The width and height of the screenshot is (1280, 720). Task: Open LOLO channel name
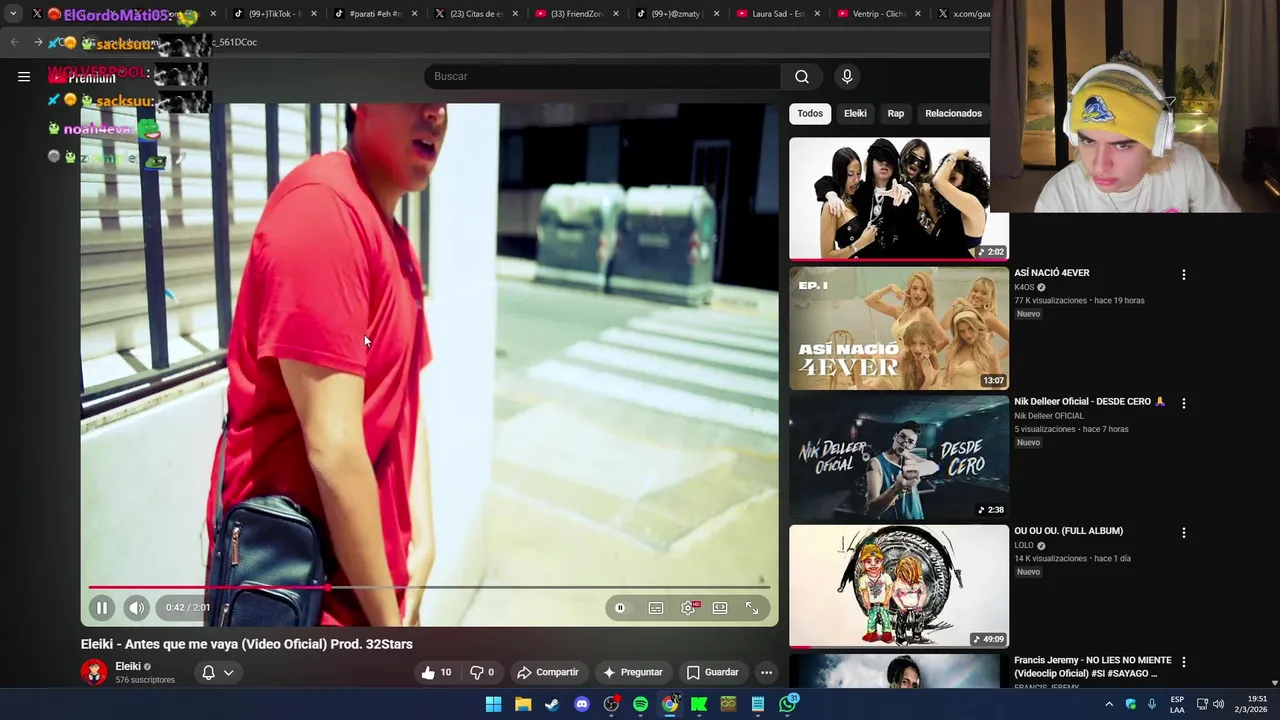(x=1024, y=545)
